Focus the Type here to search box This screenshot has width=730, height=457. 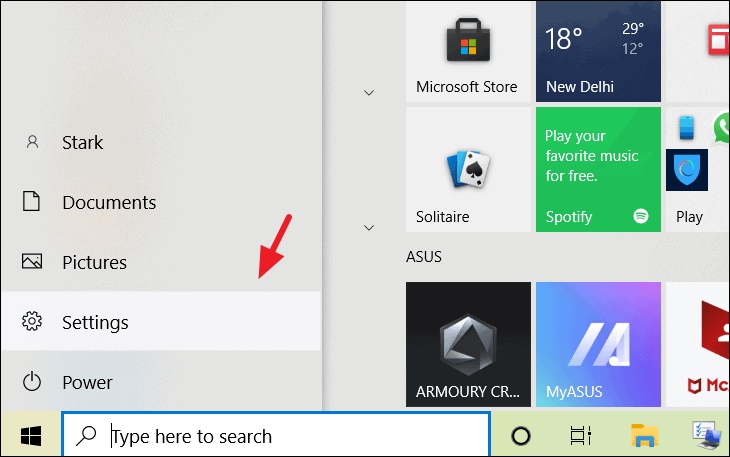tap(276, 436)
